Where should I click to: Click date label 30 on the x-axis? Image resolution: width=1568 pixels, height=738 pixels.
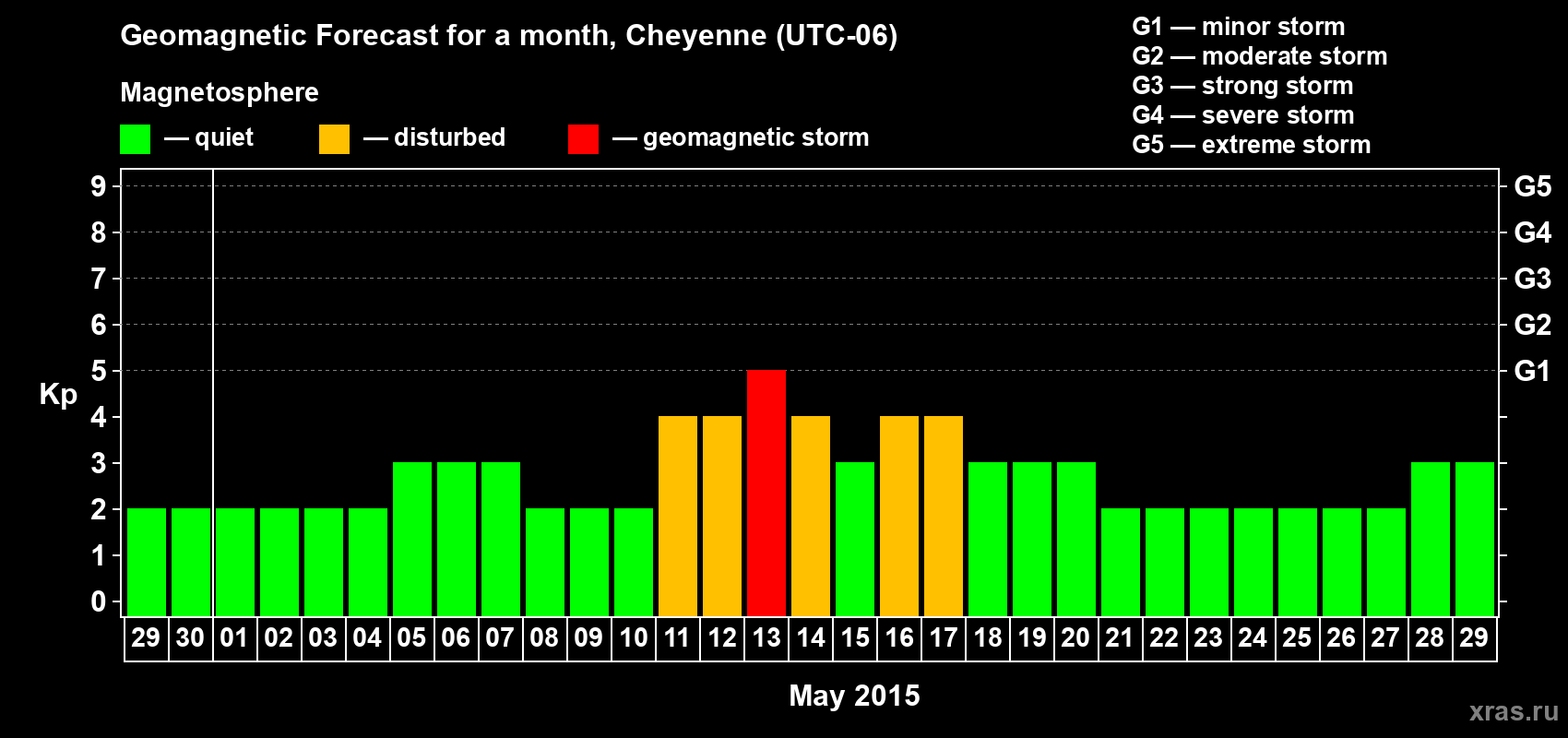pyautogui.click(x=190, y=637)
